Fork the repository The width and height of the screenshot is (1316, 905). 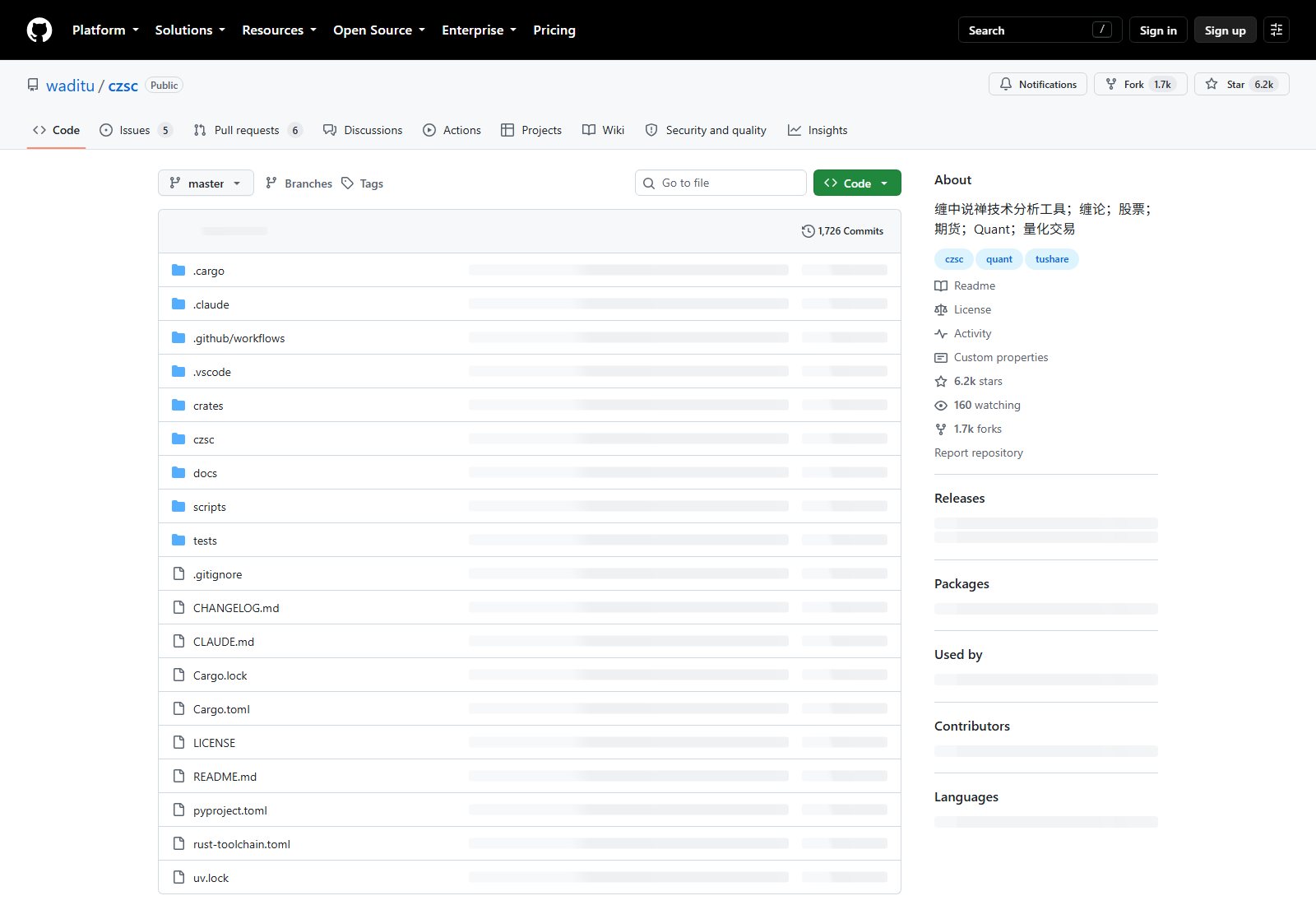1140,84
